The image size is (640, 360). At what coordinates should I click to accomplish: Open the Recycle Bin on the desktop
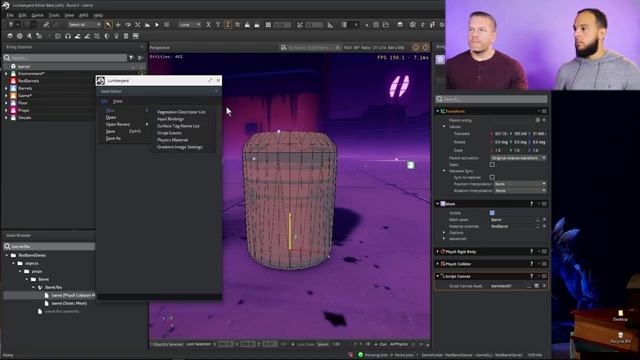click(620, 338)
